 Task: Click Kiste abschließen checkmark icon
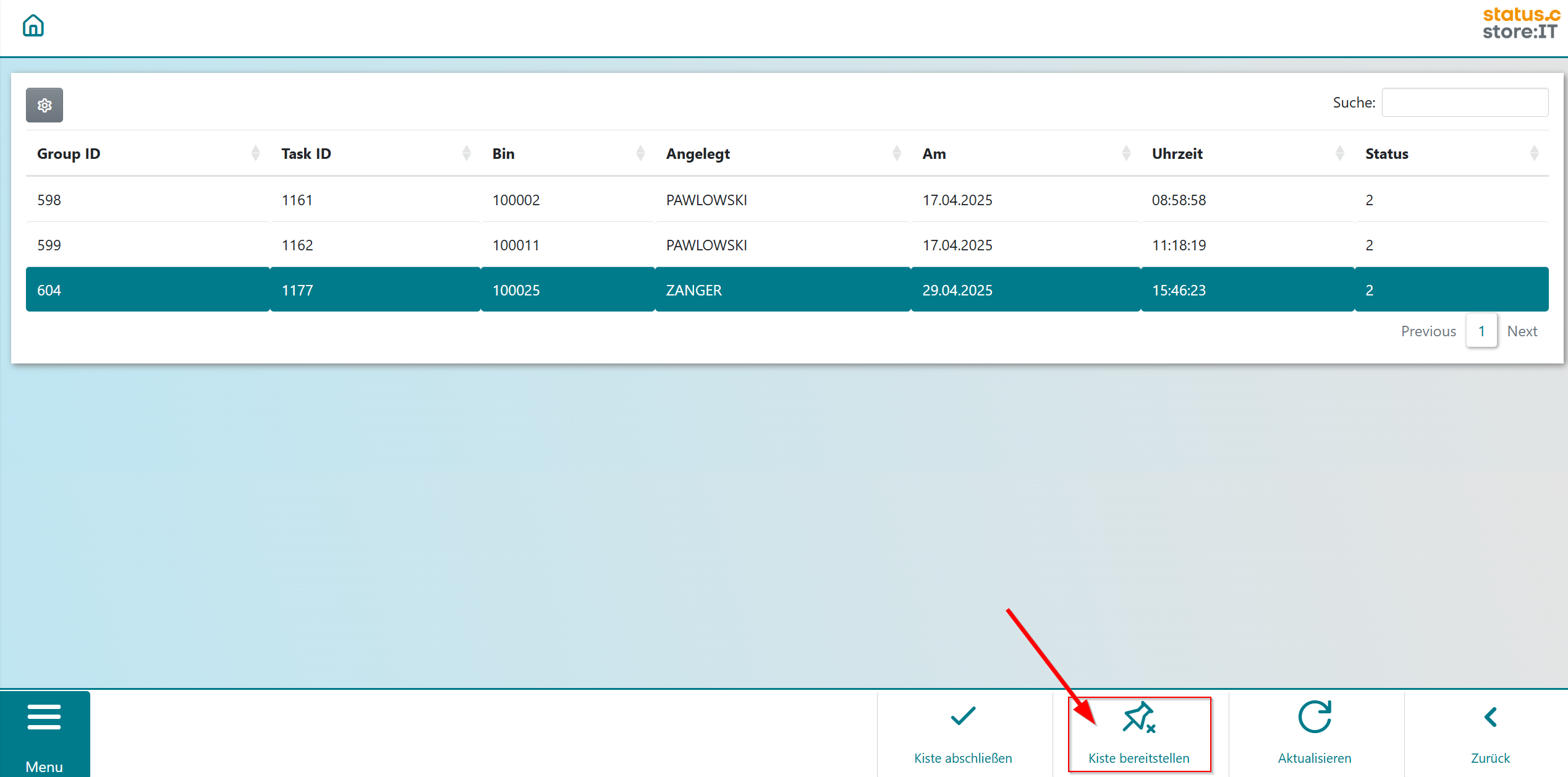tap(962, 717)
